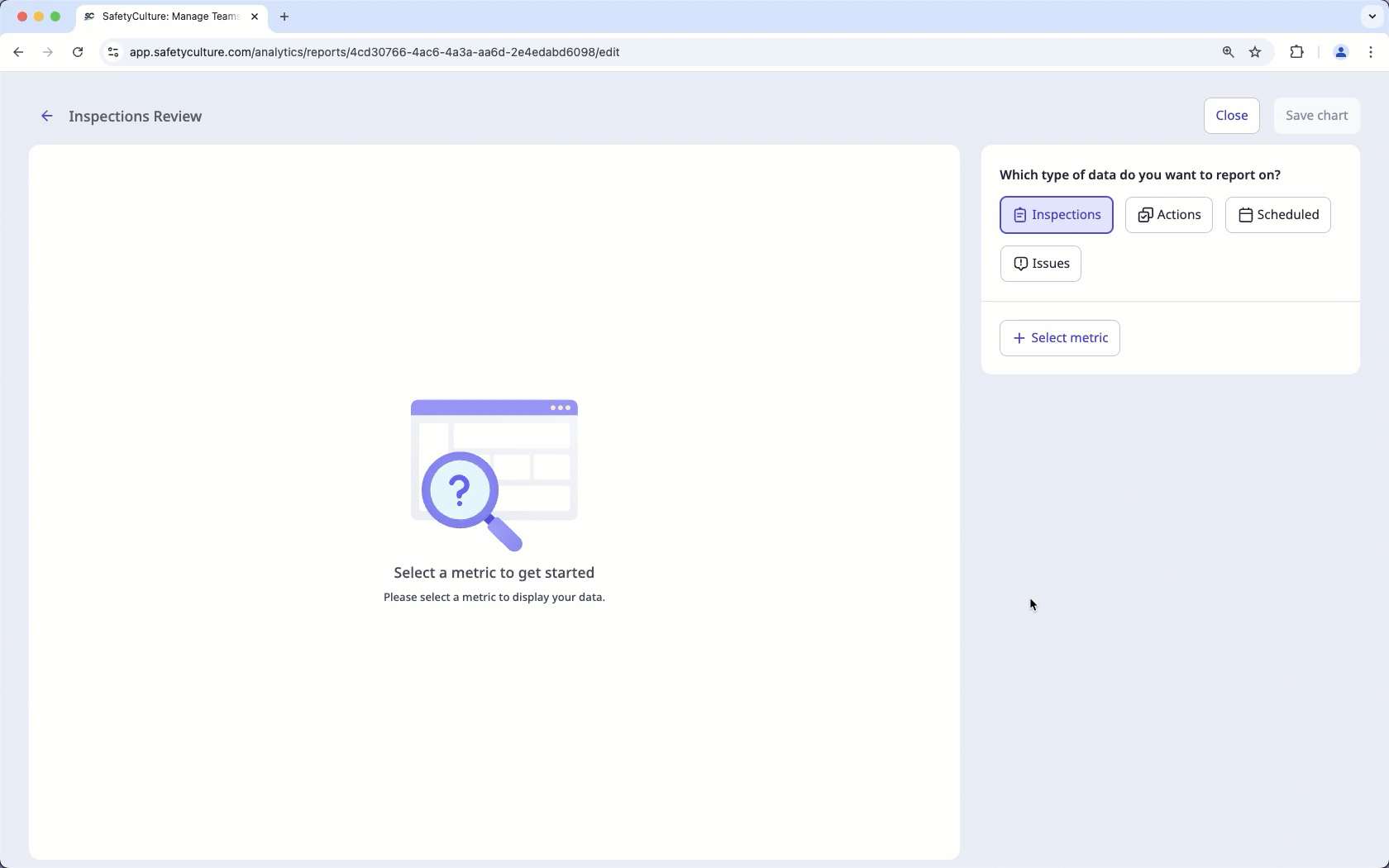This screenshot has width=1389, height=868.
Task: Choose the Actions data type
Action: coord(1168,215)
